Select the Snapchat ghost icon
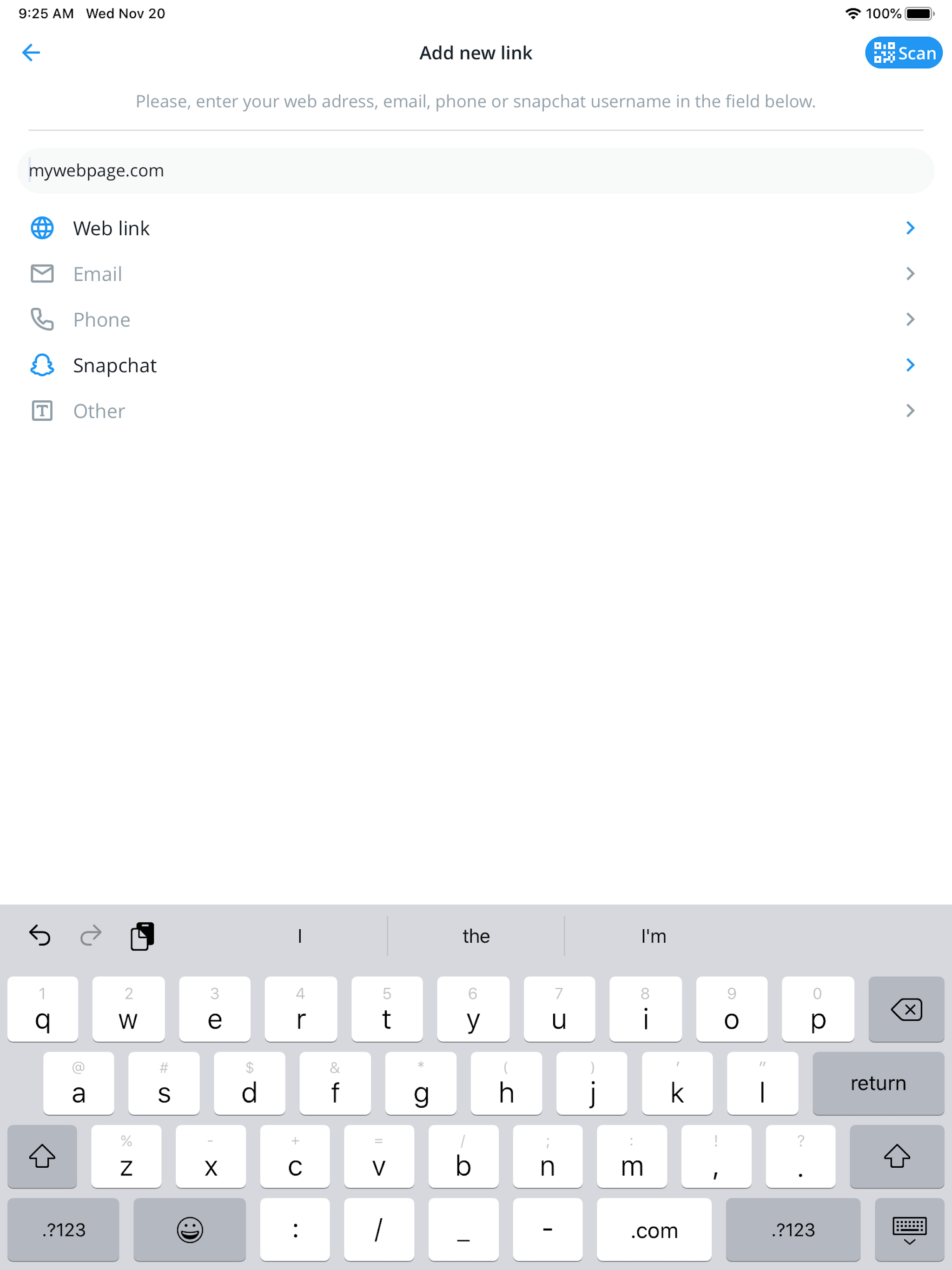The height and width of the screenshot is (1270, 952). [x=42, y=365]
